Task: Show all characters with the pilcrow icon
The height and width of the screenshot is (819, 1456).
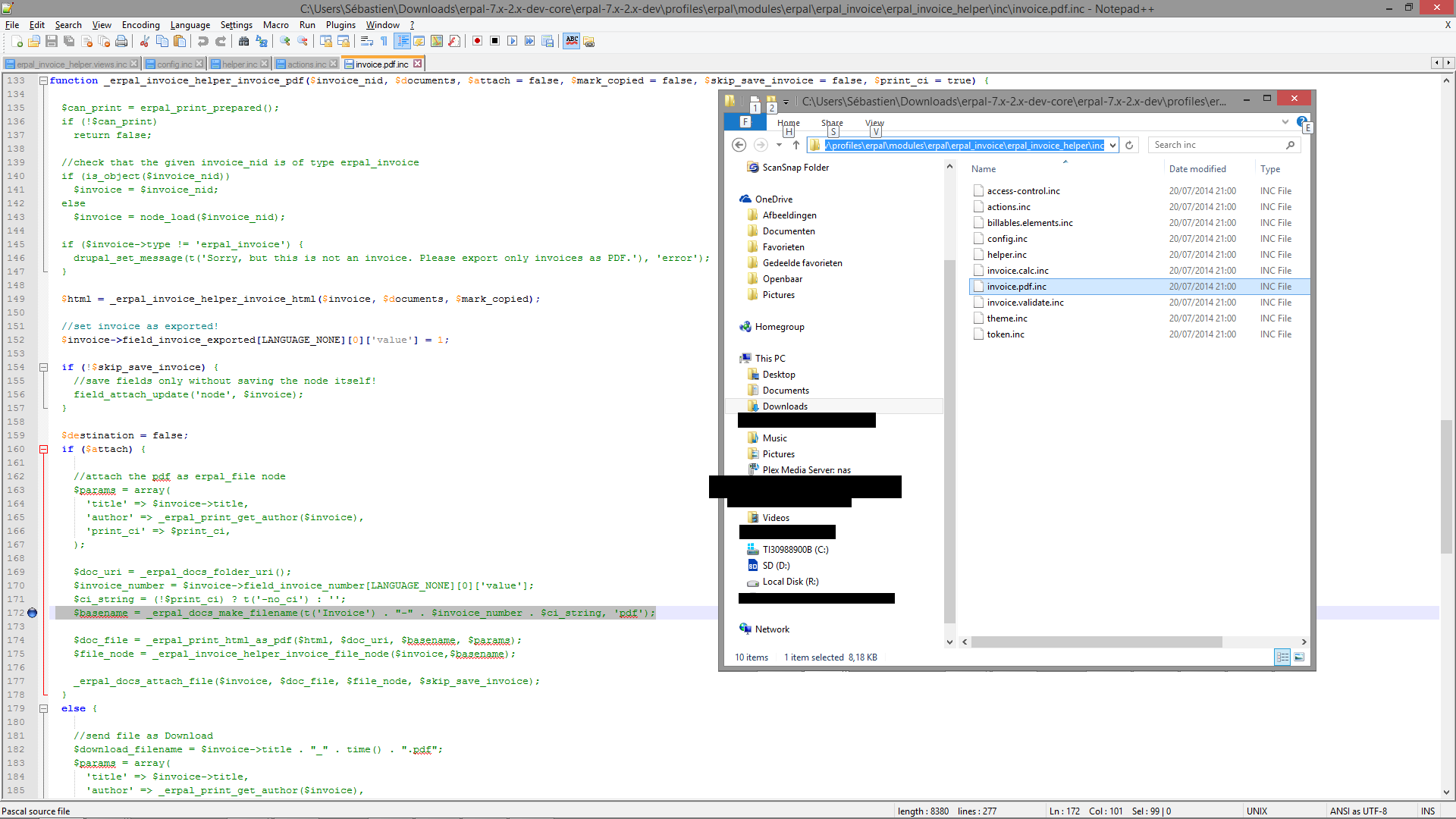Action: pos(384,41)
